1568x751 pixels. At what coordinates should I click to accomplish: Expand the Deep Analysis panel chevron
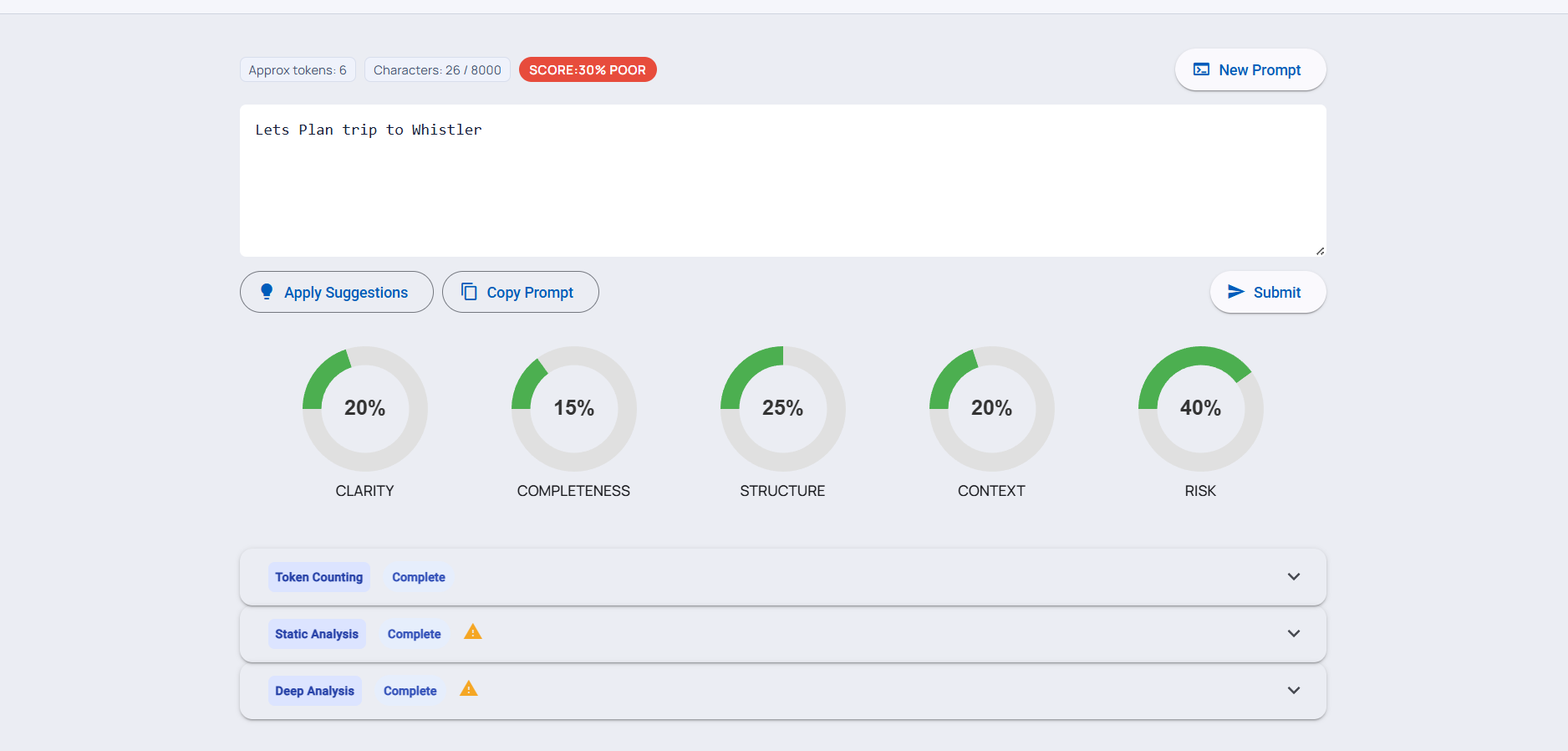point(1294,691)
